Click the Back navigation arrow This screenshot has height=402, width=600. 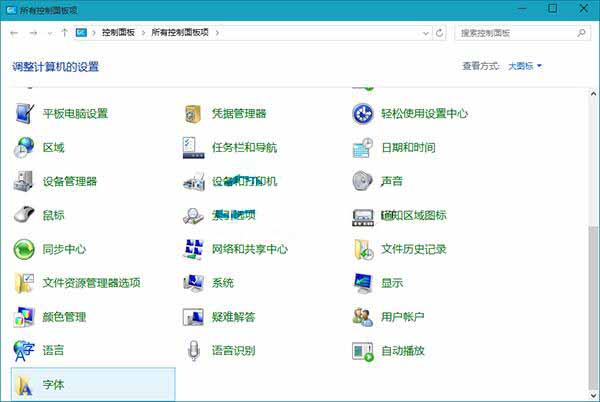pos(14,33)
